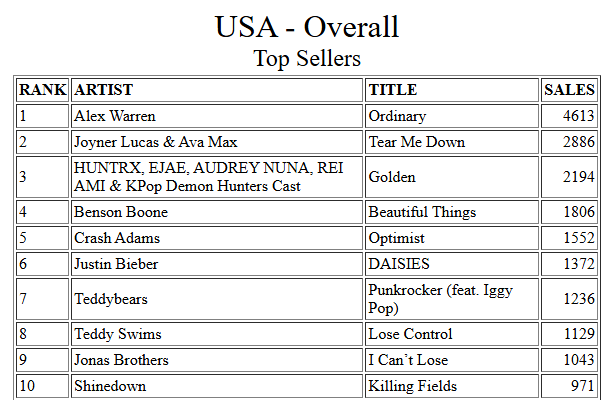
Task: Click the Top Sellers subheading
Action: (307, 58)
